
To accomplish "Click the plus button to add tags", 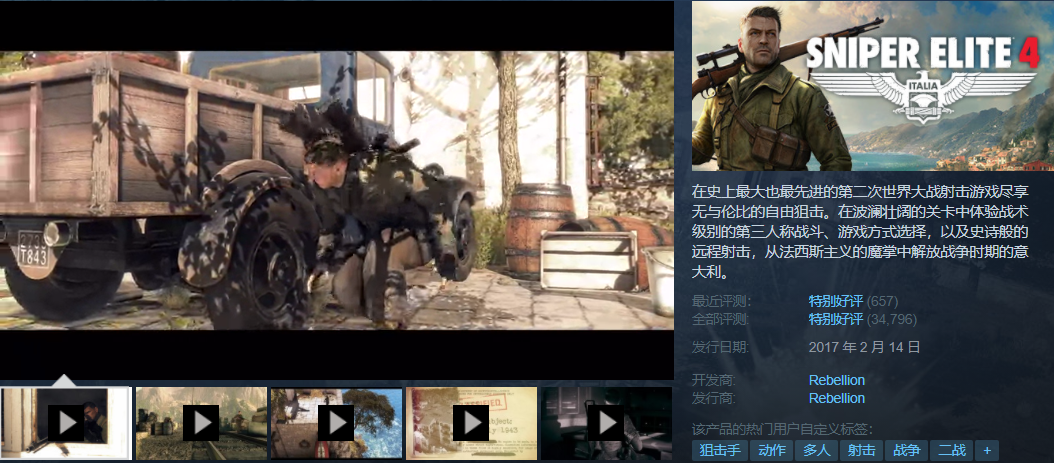I will click(987, 450).
